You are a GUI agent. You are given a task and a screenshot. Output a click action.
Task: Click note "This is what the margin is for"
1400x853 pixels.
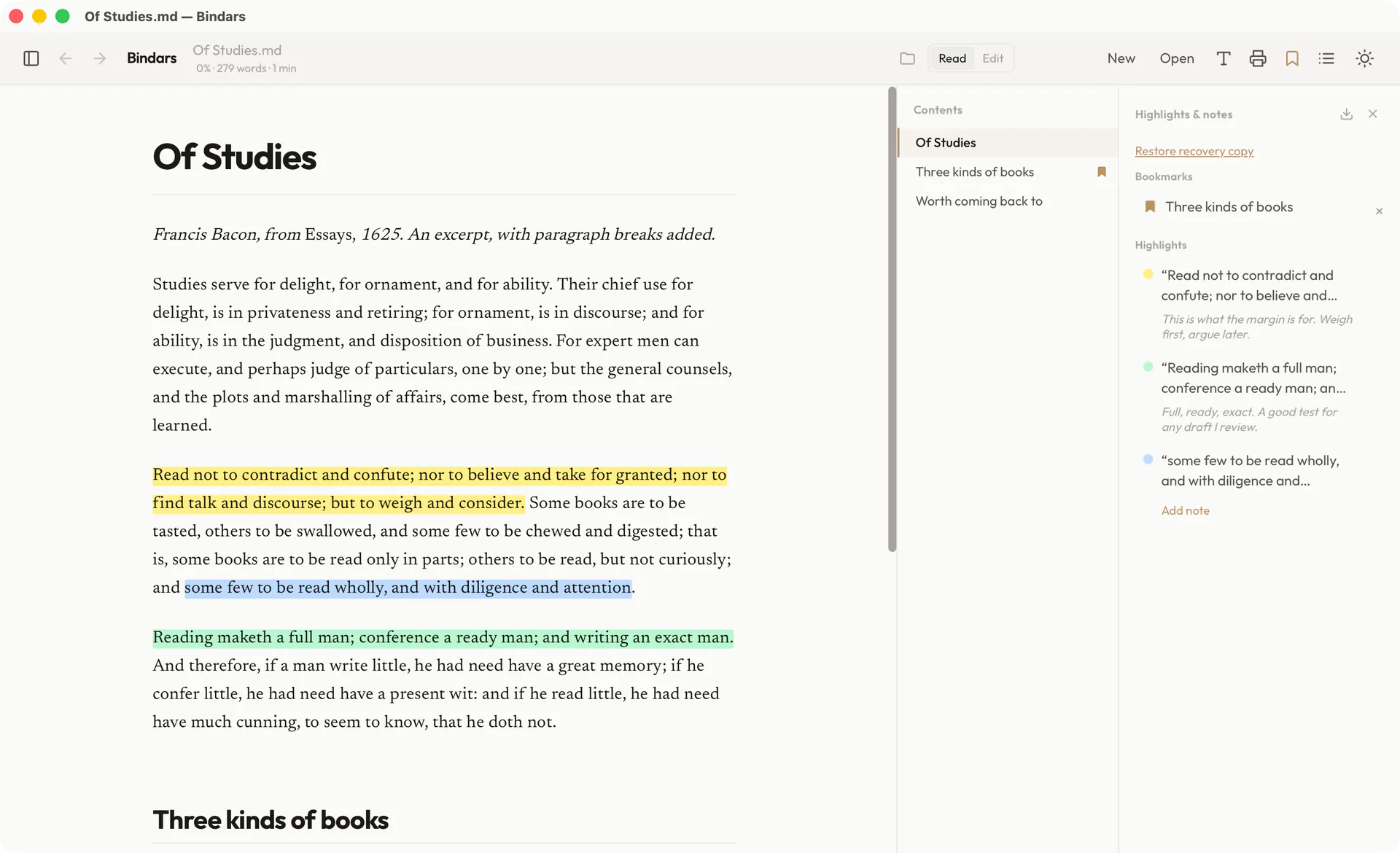point(1256,327)
